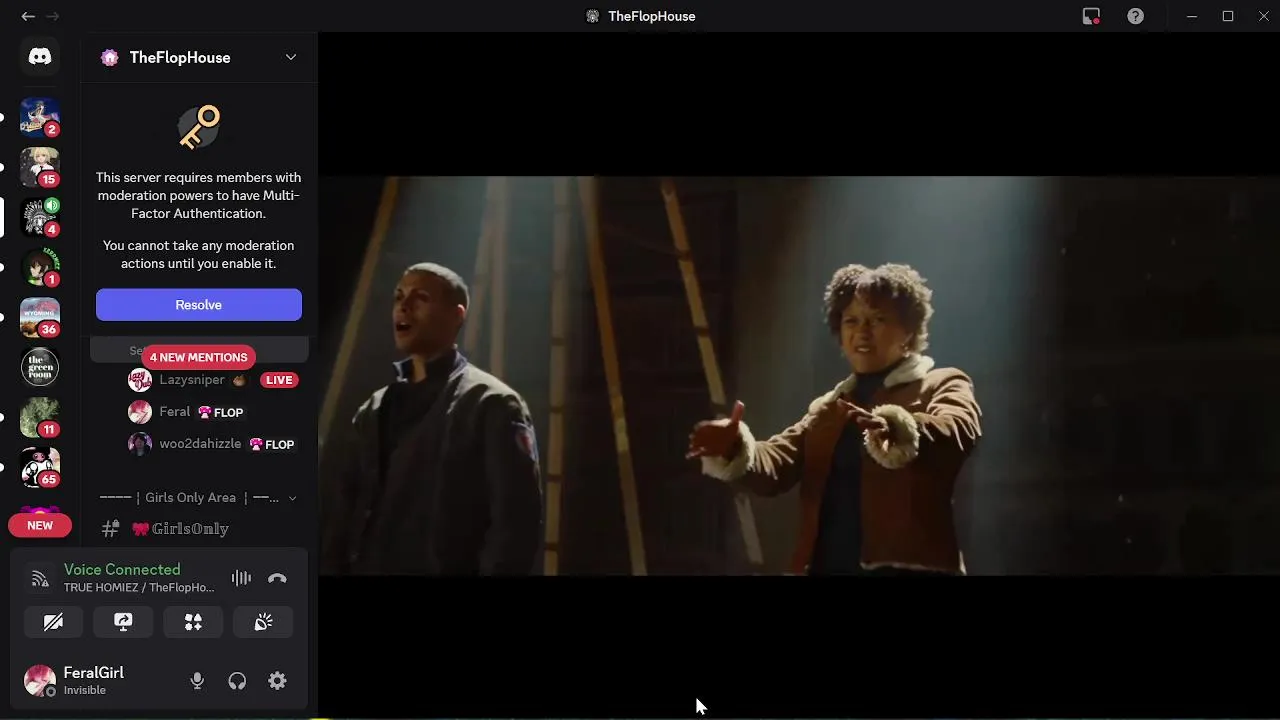The height and width of the screenshot is (720, 1280).
Task: Click FLOP tag next to woo2dahizzle
Action: click(272, 444)
